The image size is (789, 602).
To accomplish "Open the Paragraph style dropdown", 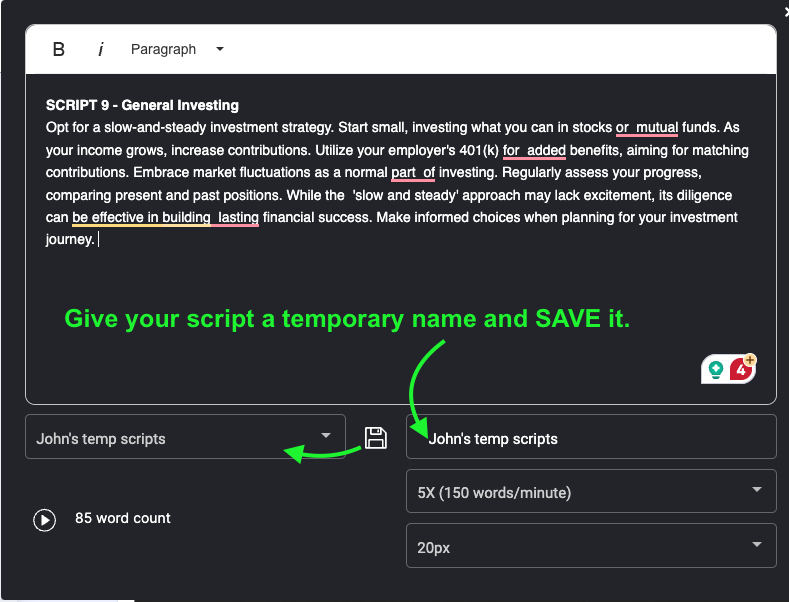I will 177,49.
